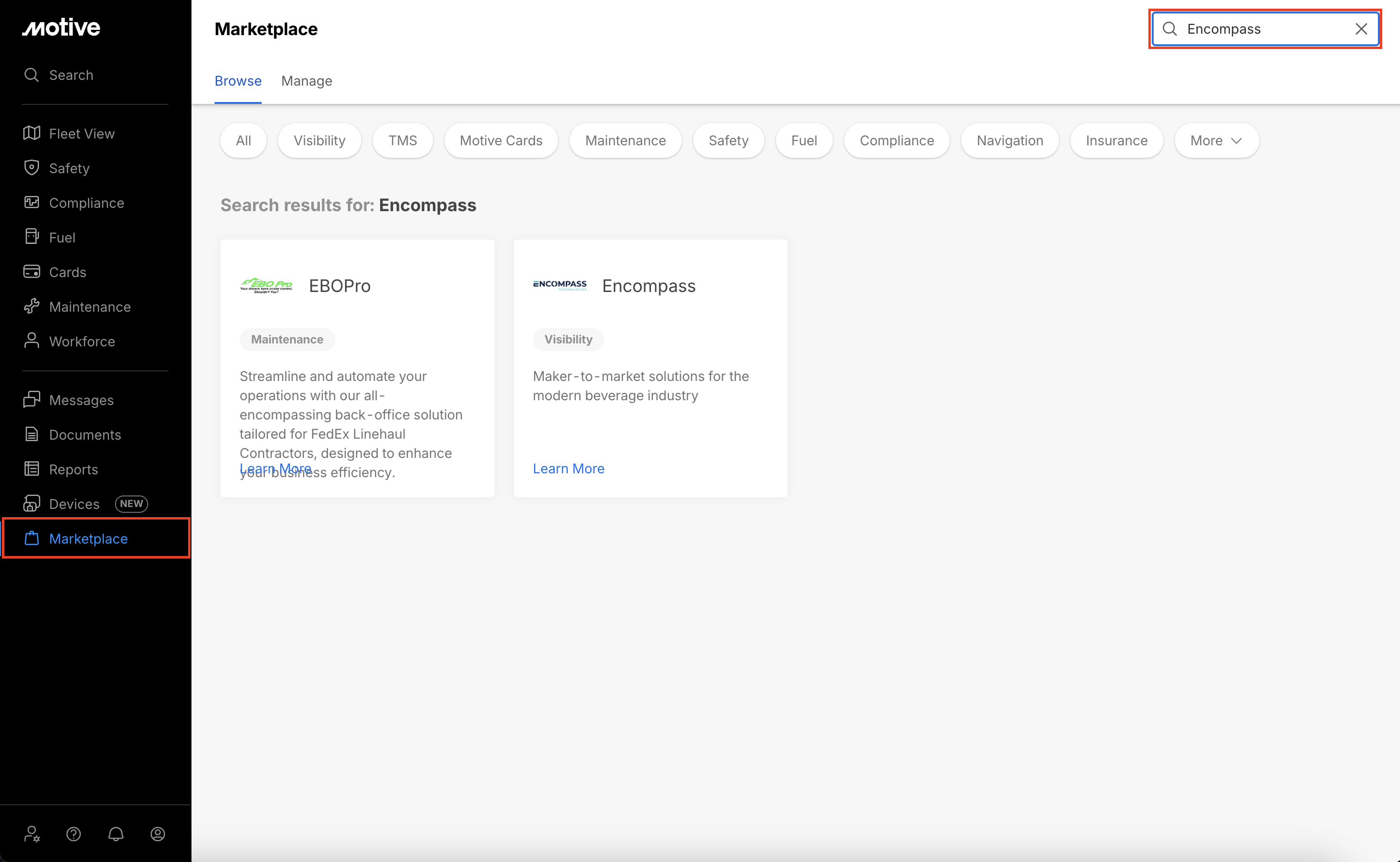
Task: Click the notifications bell icon
Action: (x=116, y=834)
